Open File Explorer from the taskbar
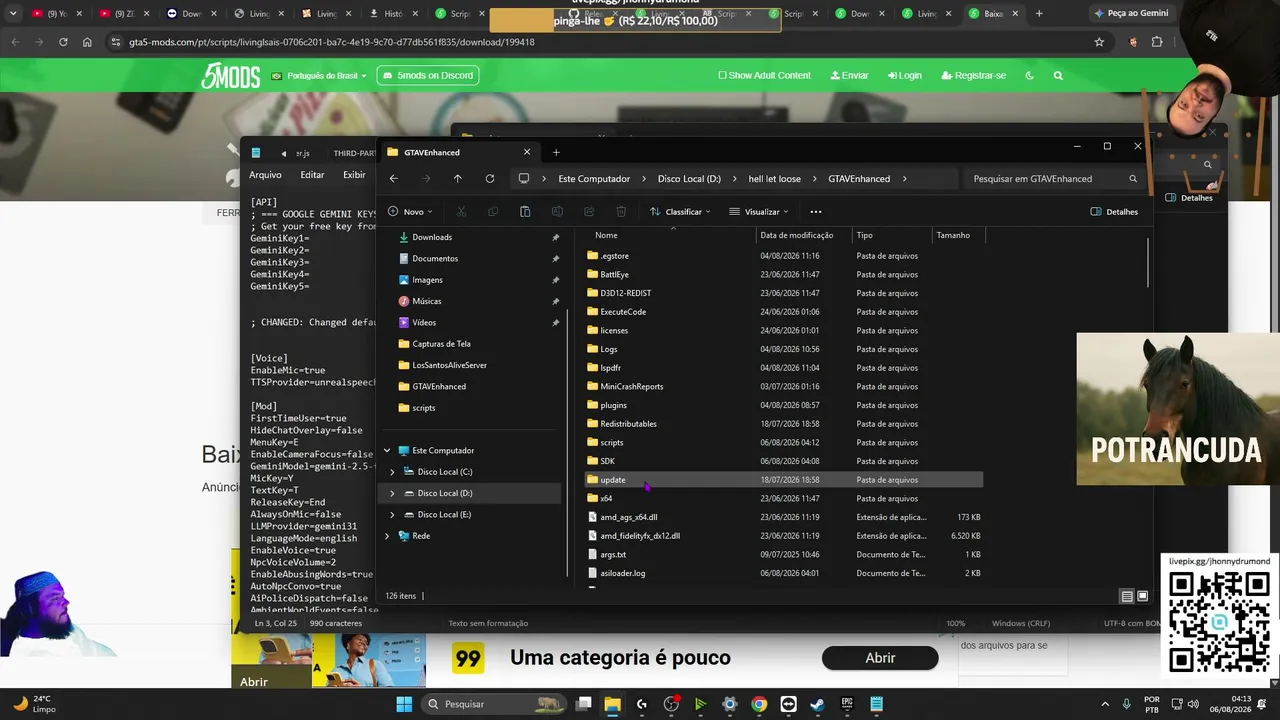 [612, 704]
